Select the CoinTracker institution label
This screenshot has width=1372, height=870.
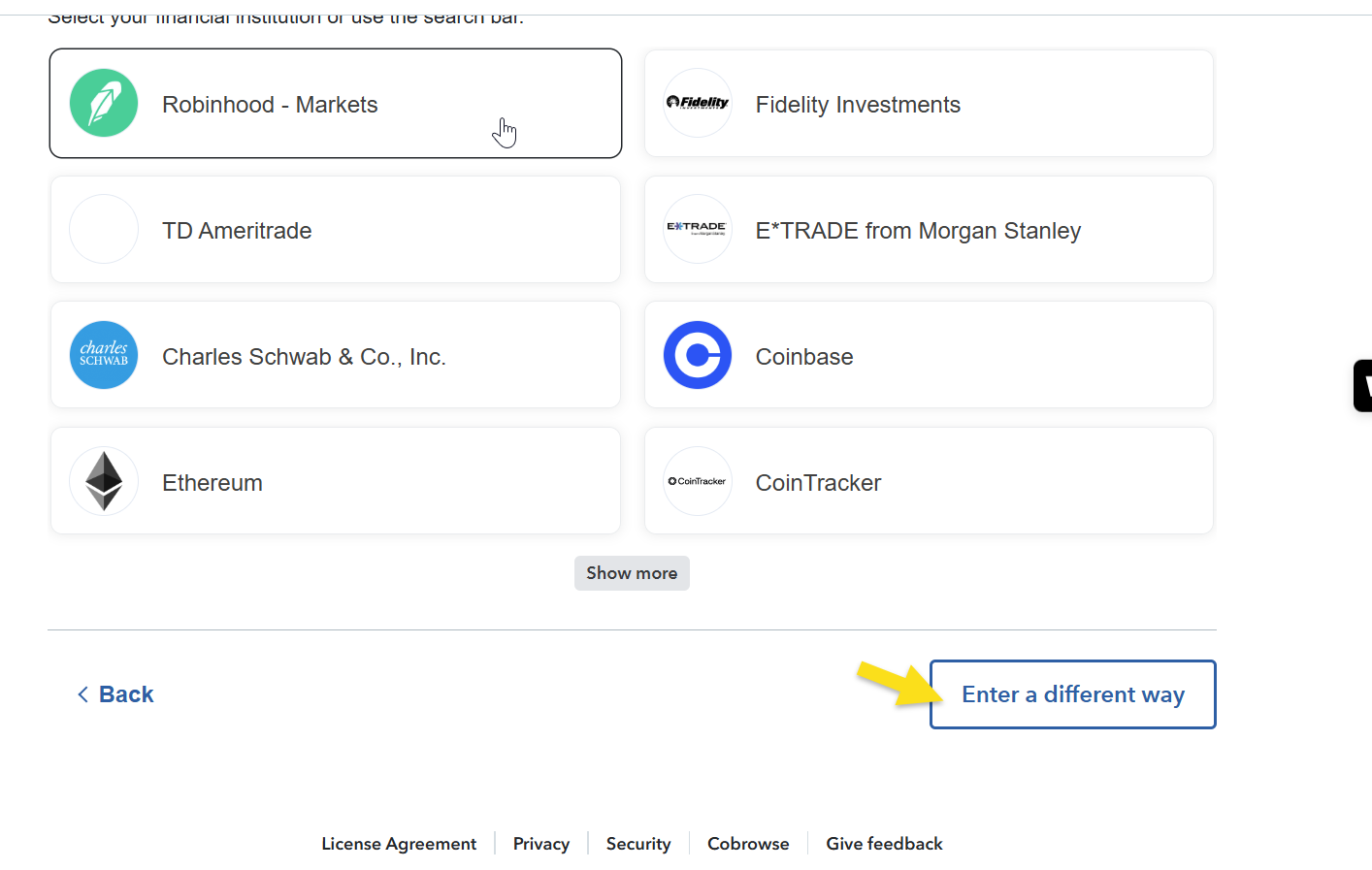tap(818, 483)
